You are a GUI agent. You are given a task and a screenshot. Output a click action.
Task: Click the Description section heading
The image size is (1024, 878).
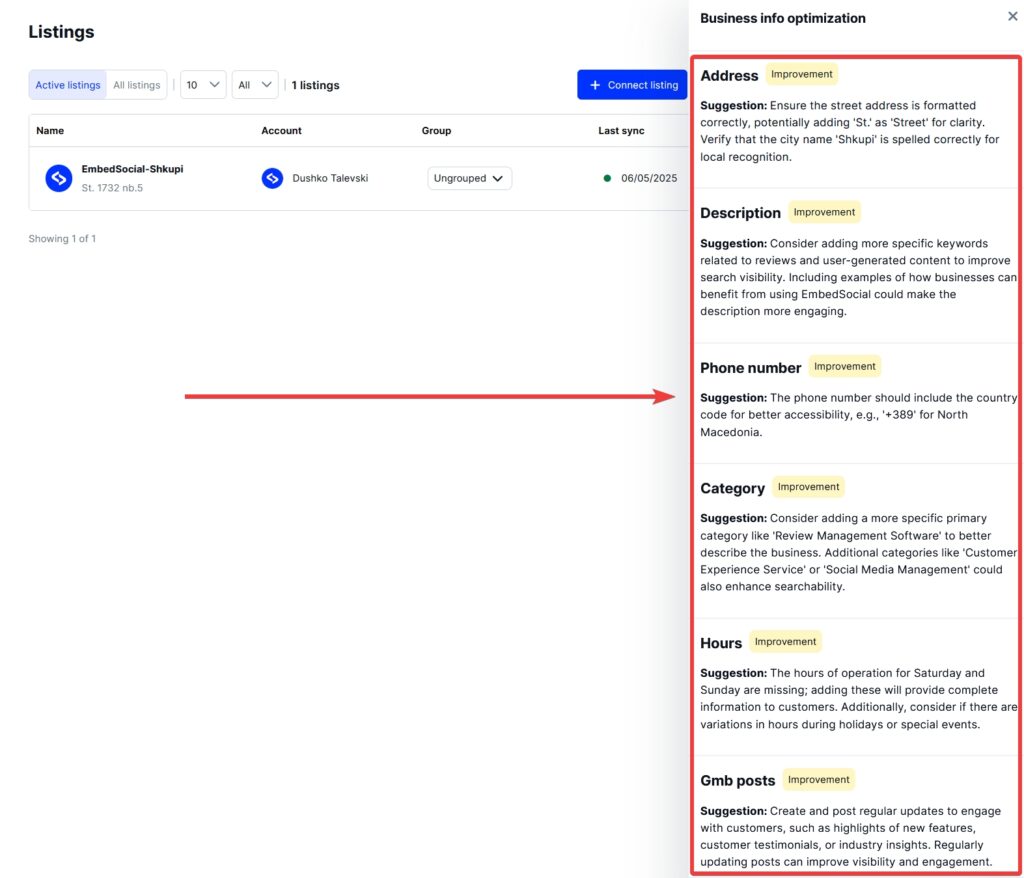point(741,213)
